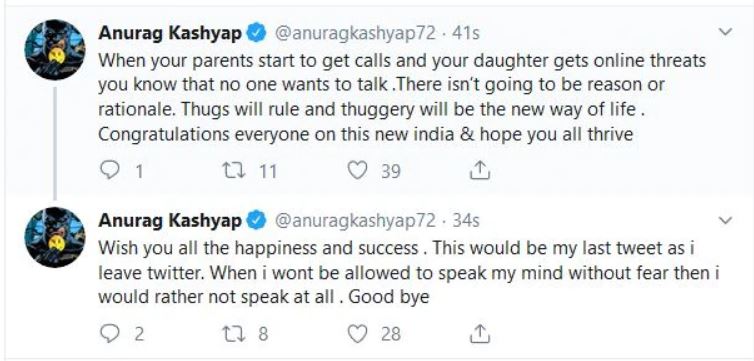Share the first tweet via share icon
The height and width of the screenshot is (361, 754).
coord(479,171)
